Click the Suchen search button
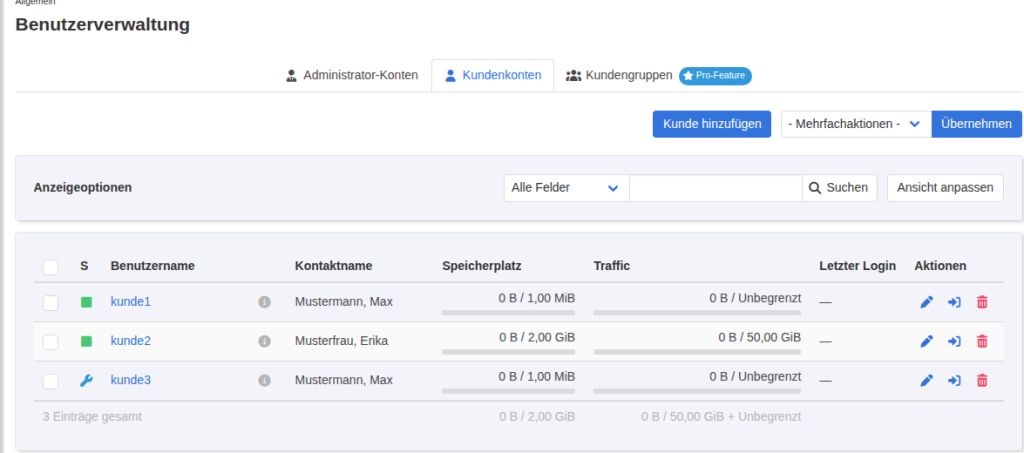Viewport: 1024px width, 453px height. (x=839, y=188)
